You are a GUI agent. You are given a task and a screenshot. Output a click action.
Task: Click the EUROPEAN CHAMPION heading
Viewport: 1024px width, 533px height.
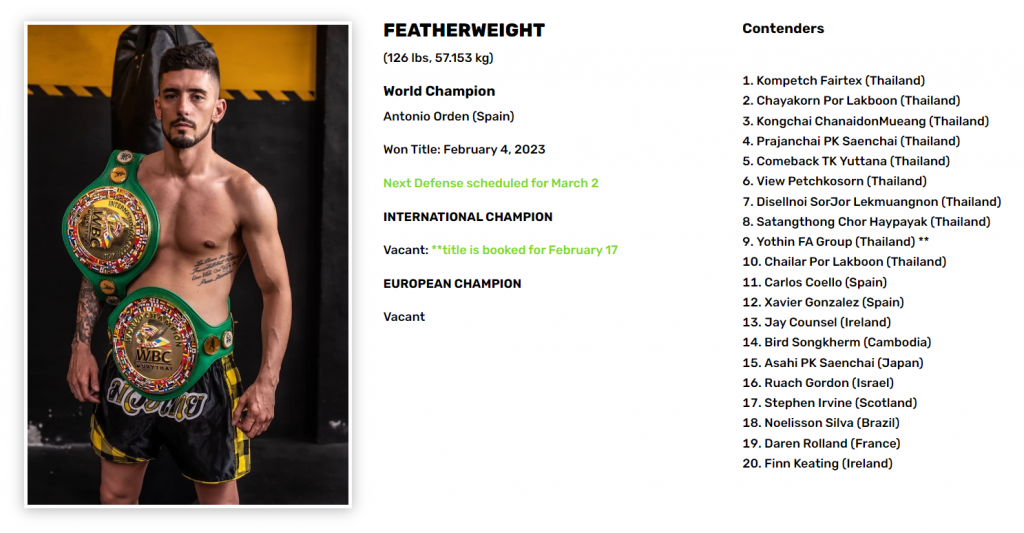click(x=452, y=284)
